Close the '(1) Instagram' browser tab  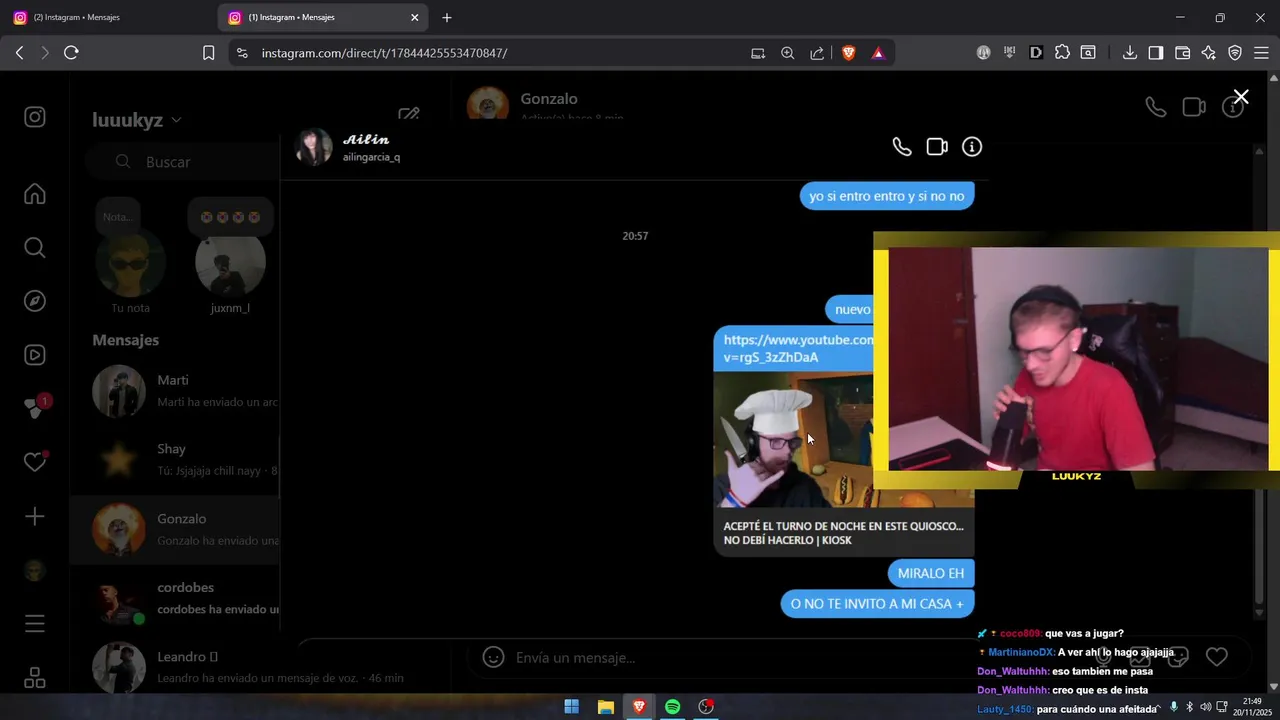(x=414, y=17)
